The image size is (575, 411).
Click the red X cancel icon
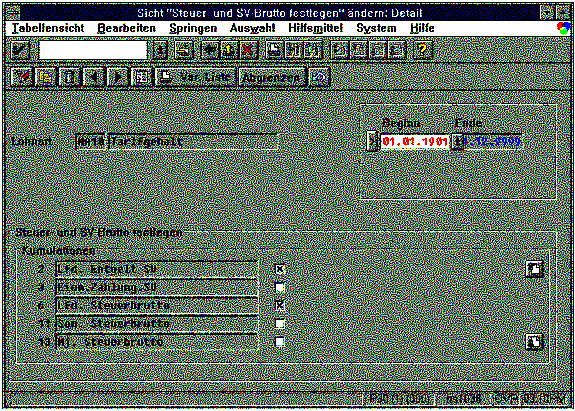(248, 50)
